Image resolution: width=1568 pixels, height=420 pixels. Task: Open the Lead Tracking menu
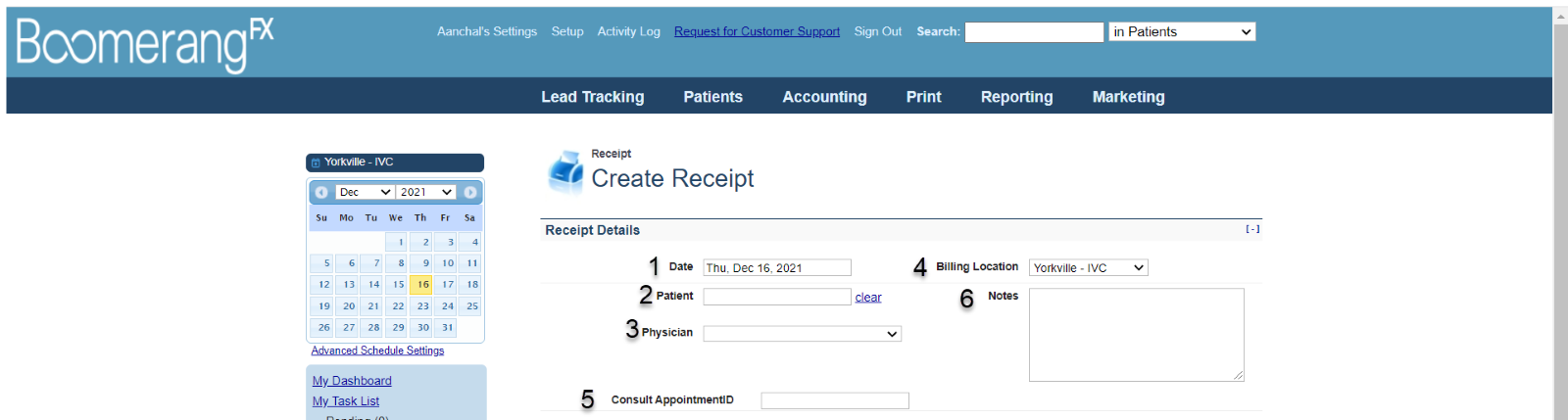click(x=592, y=97)
